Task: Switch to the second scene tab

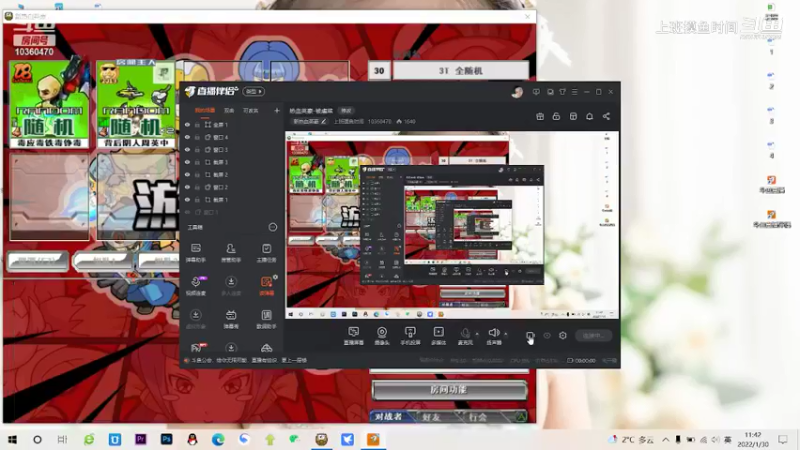Action: [229, 110]
